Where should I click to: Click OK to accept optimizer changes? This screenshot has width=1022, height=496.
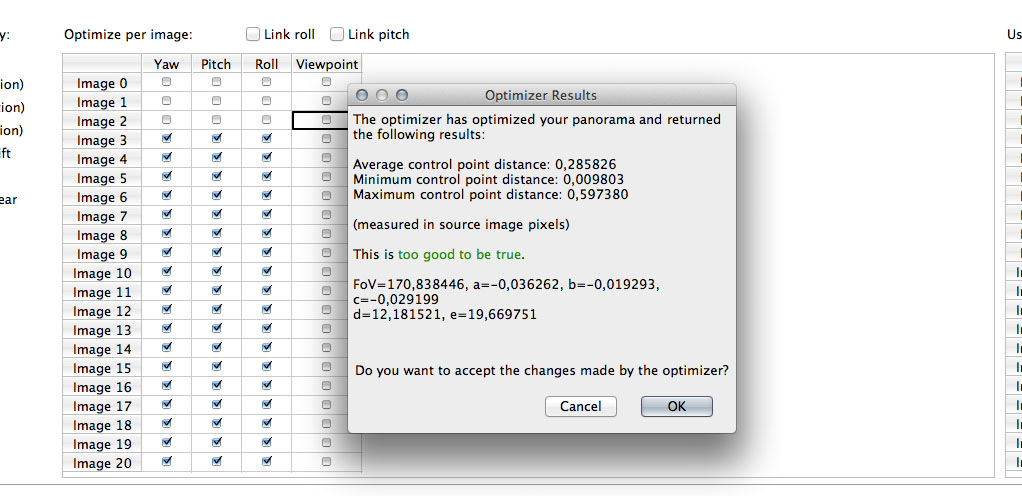pos(676,406)
